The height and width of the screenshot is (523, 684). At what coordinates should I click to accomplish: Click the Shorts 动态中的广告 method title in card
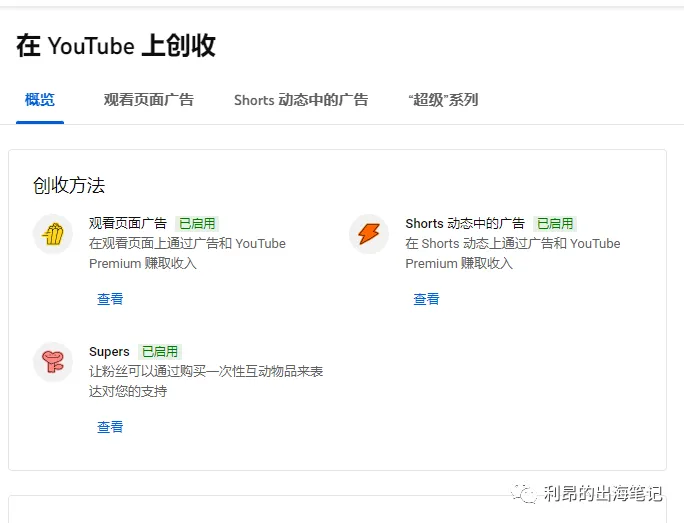465,223
